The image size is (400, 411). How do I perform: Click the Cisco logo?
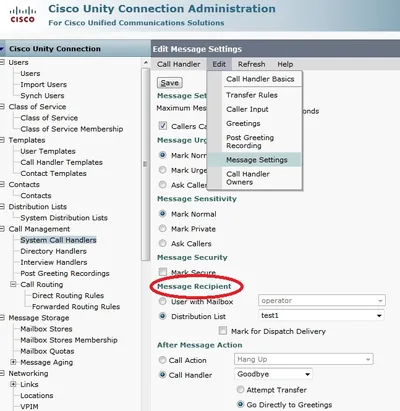pos(22,15)
